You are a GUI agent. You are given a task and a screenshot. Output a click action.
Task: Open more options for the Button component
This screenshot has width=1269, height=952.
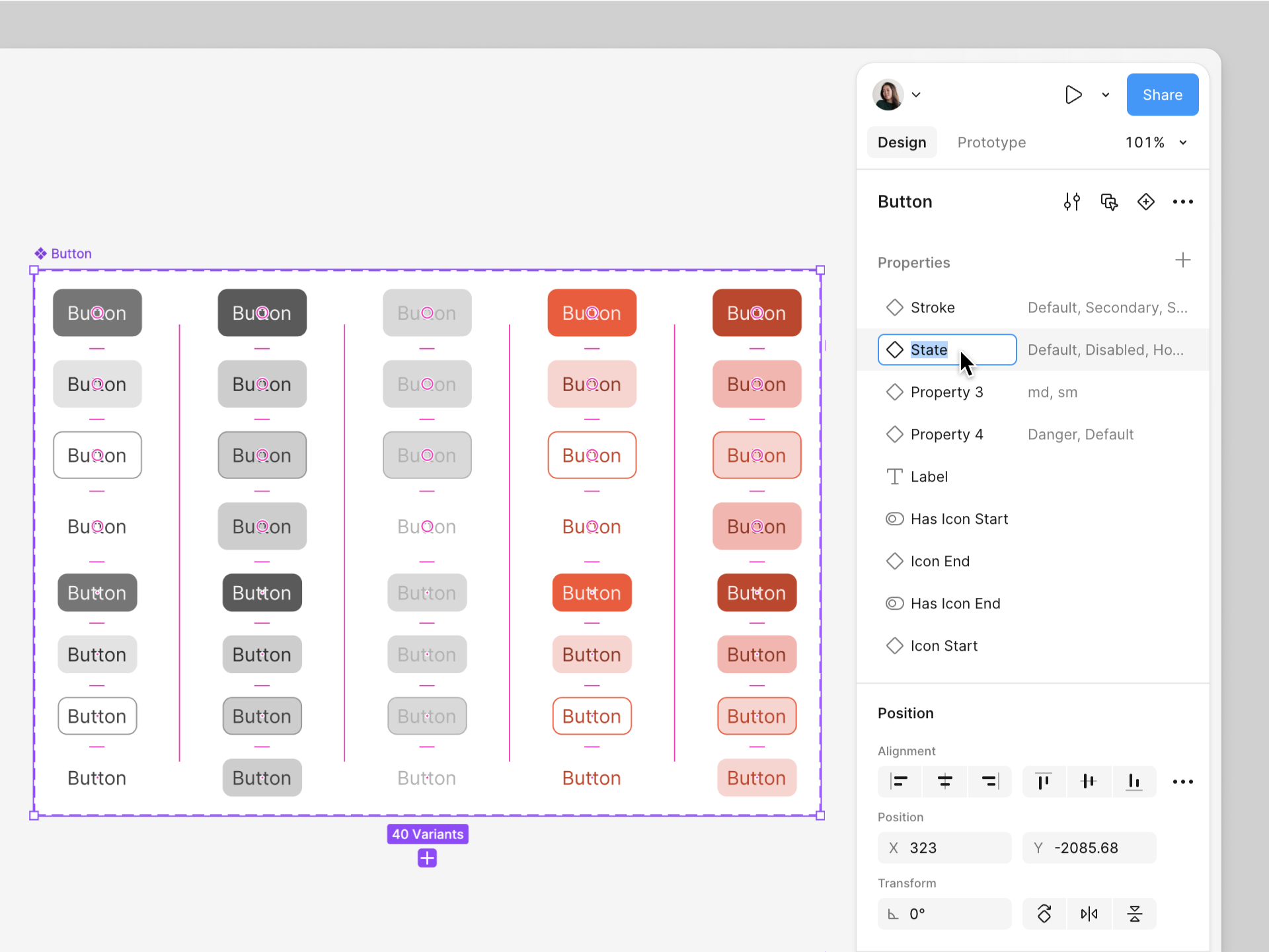tap(1183, 201)
